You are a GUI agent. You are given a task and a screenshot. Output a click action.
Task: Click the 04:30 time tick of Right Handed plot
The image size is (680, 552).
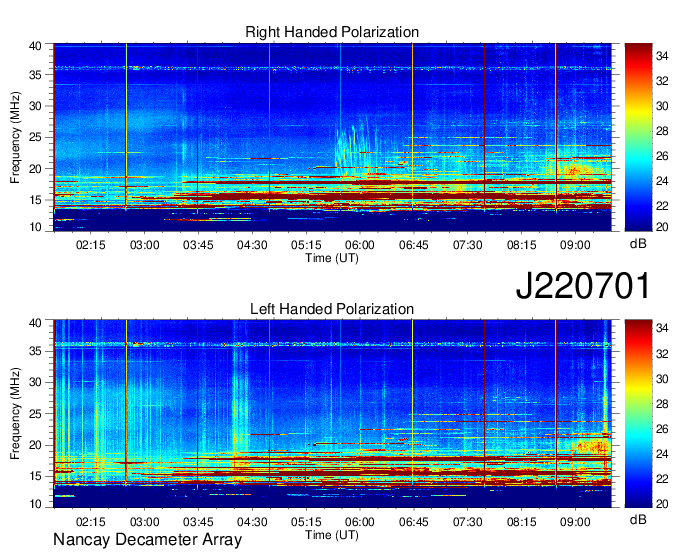pyautogui.click(x=252, y=245)
